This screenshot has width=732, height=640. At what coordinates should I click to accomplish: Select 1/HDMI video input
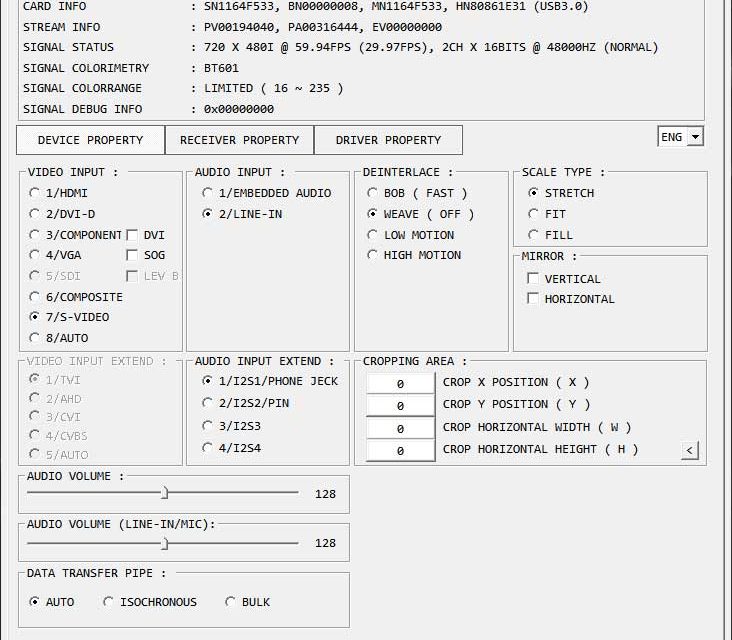[35, 193]
